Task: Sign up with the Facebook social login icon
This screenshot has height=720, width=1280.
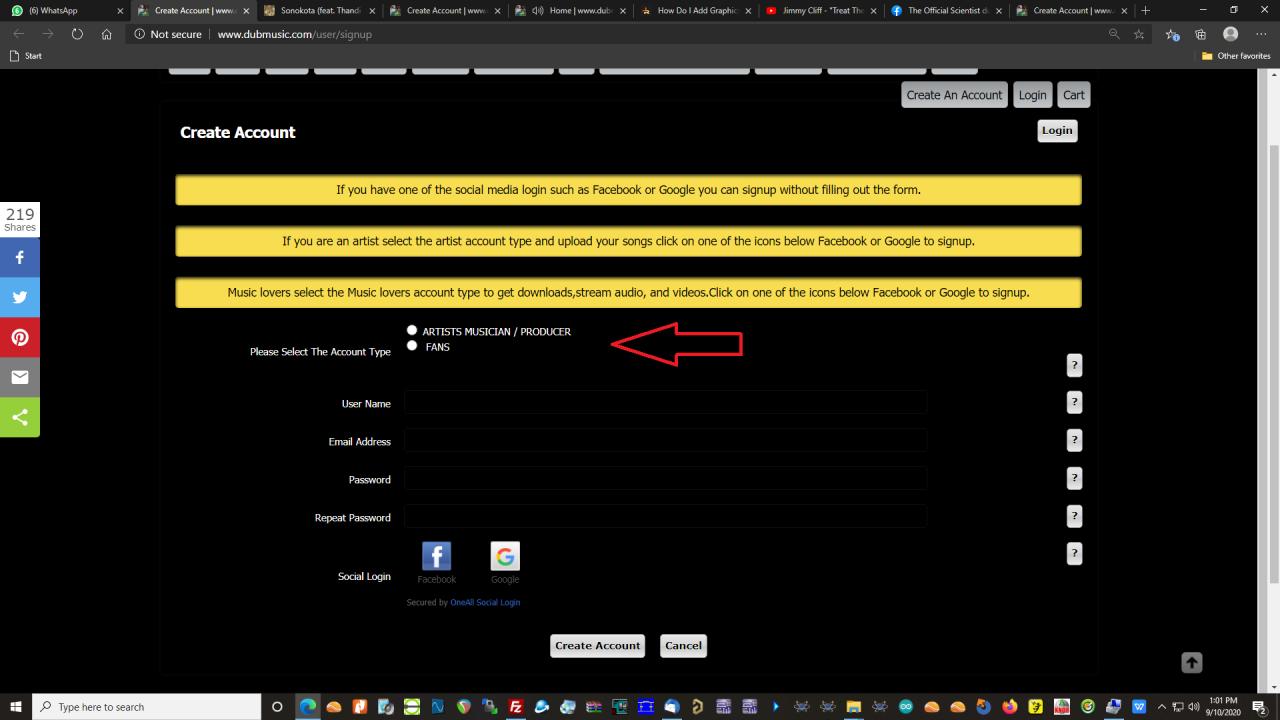Action: (x=436, y=556)
